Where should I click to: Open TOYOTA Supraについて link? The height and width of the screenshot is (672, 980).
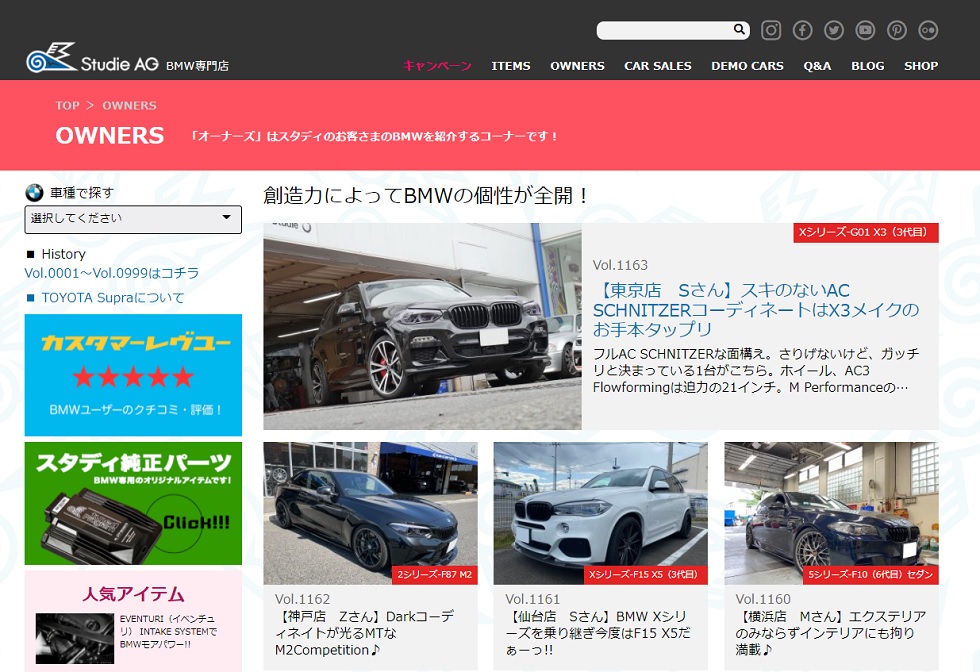click(x=112, y=298)
